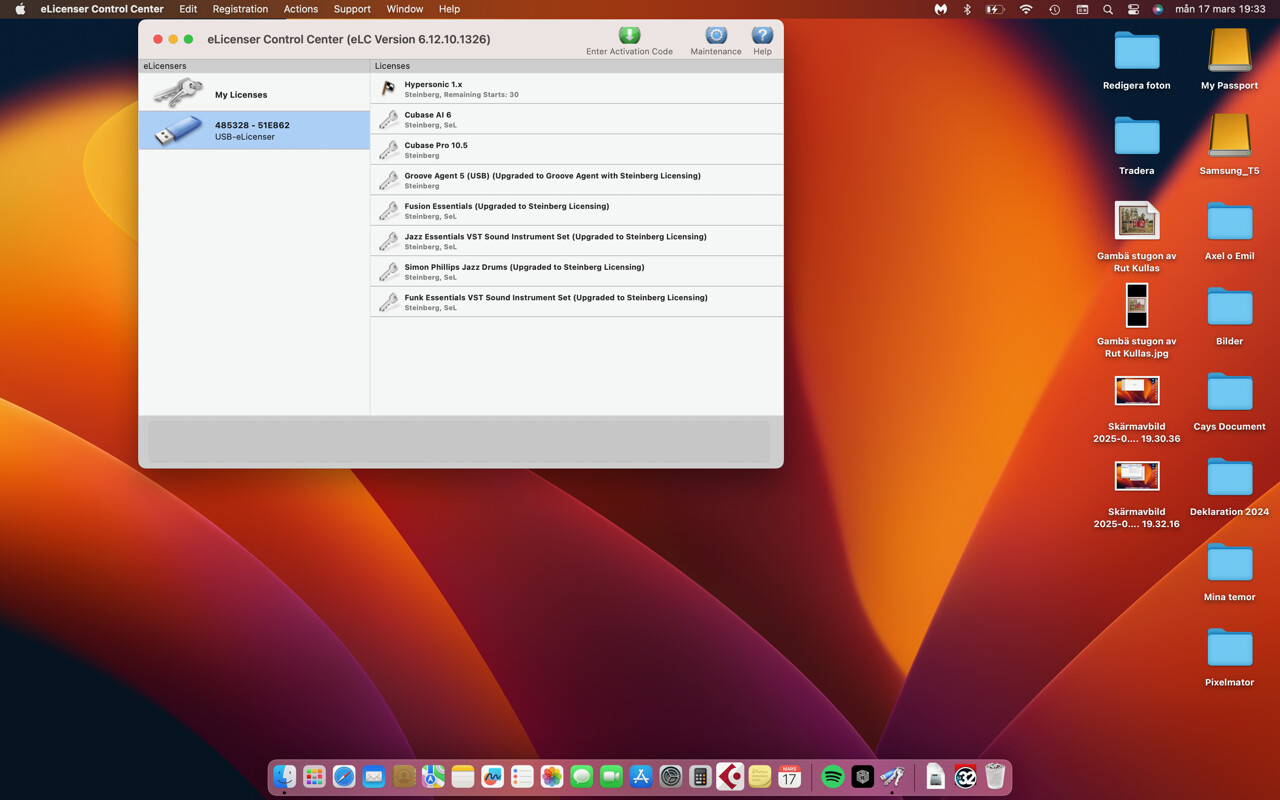Image resolution: width=1280 pixels, height=800 pixels.
Task: Open Finder from the Dock
Action: point(285,776)
